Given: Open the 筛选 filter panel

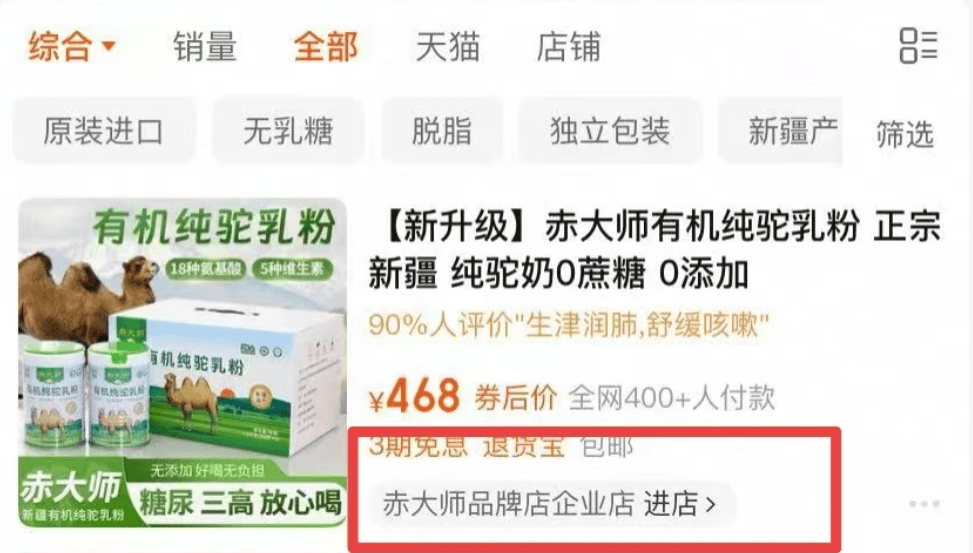Looking at the screenshot, I should click(x=905, y=134).
